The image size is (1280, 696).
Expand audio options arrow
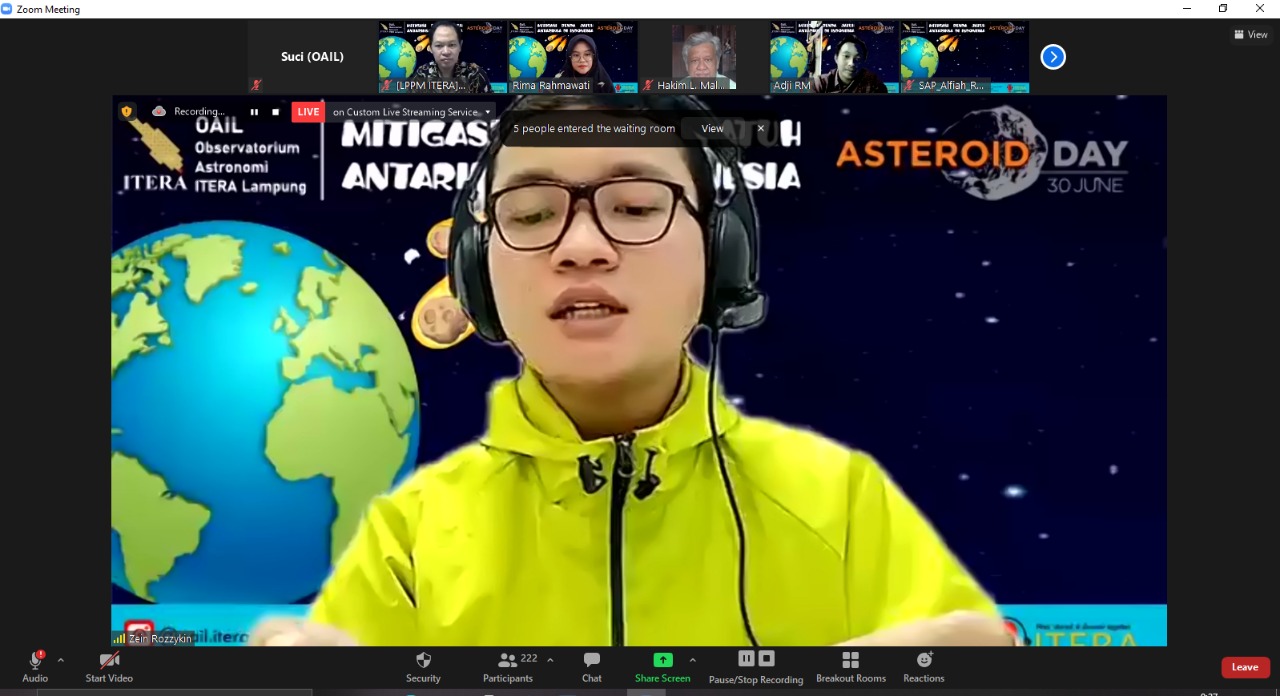point(61,660)
